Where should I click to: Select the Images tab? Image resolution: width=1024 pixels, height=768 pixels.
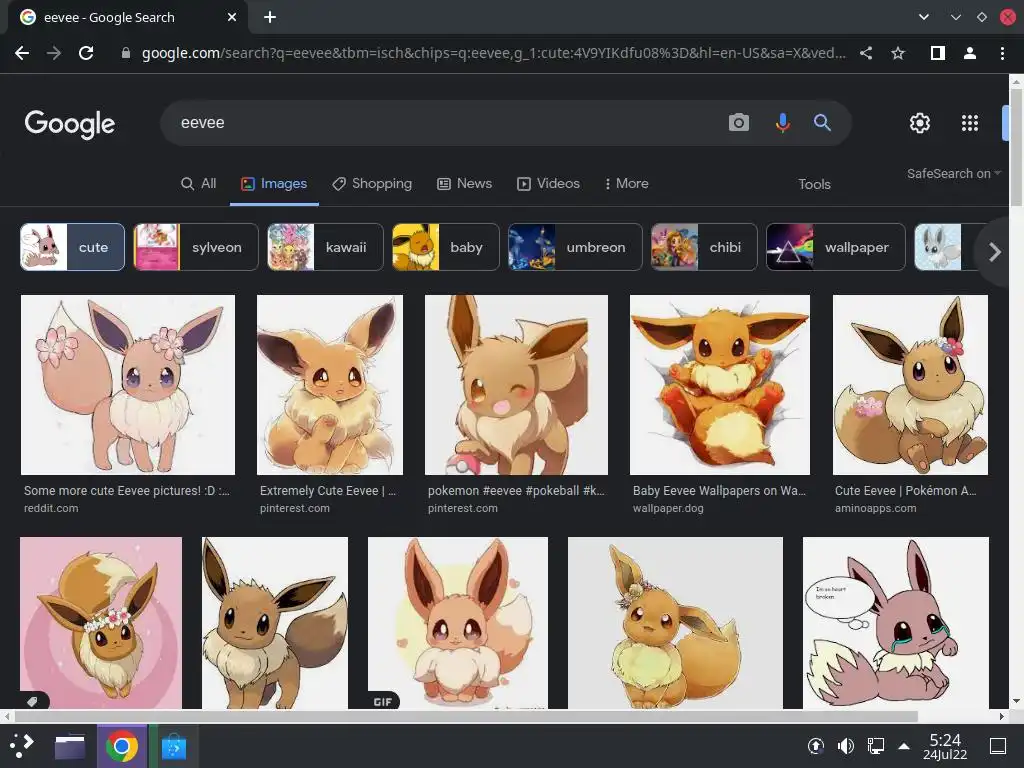point(274,184)
